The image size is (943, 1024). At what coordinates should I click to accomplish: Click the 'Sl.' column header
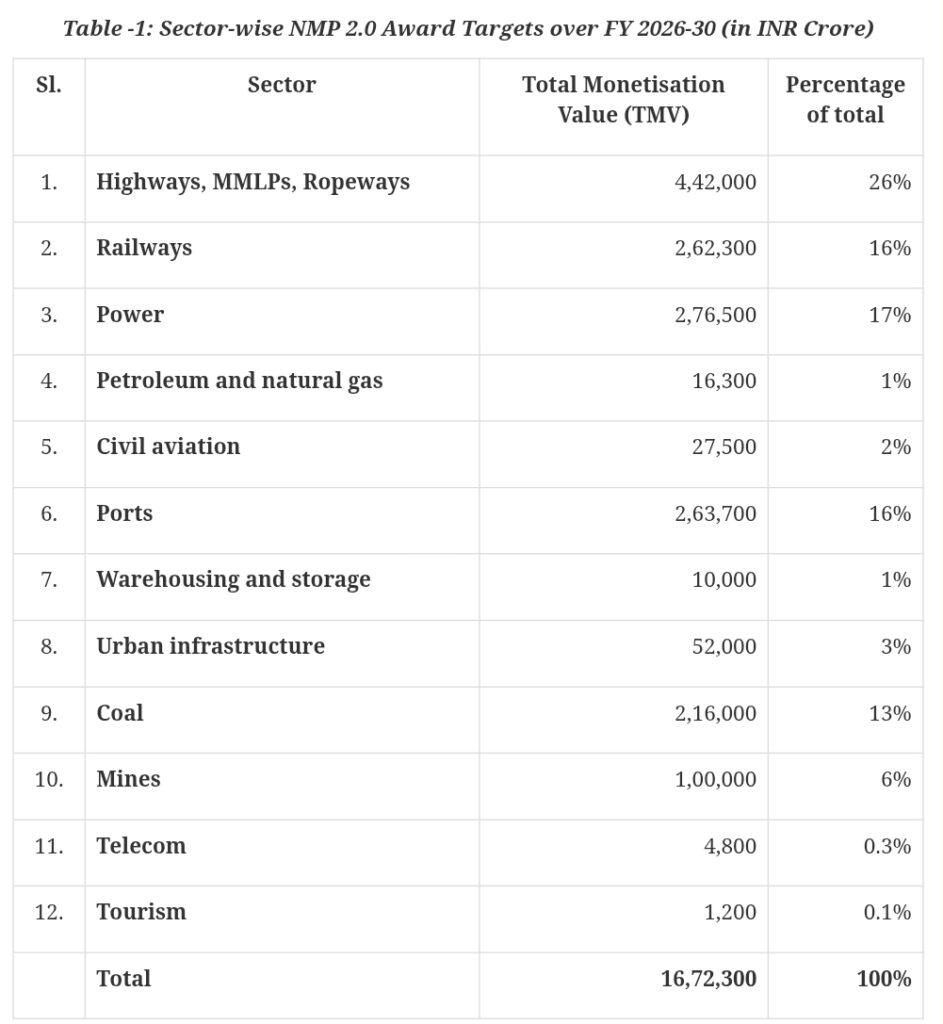coord(48,86)
